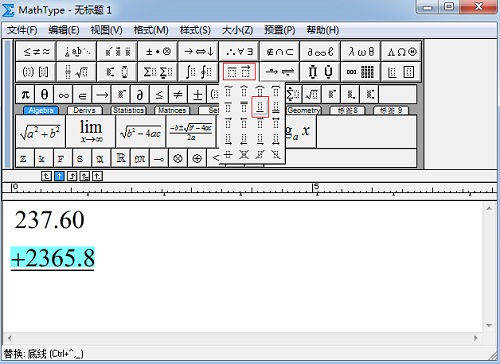Insert the circled plus symbol
Screen dimensions: 500x364
point(197,158)
